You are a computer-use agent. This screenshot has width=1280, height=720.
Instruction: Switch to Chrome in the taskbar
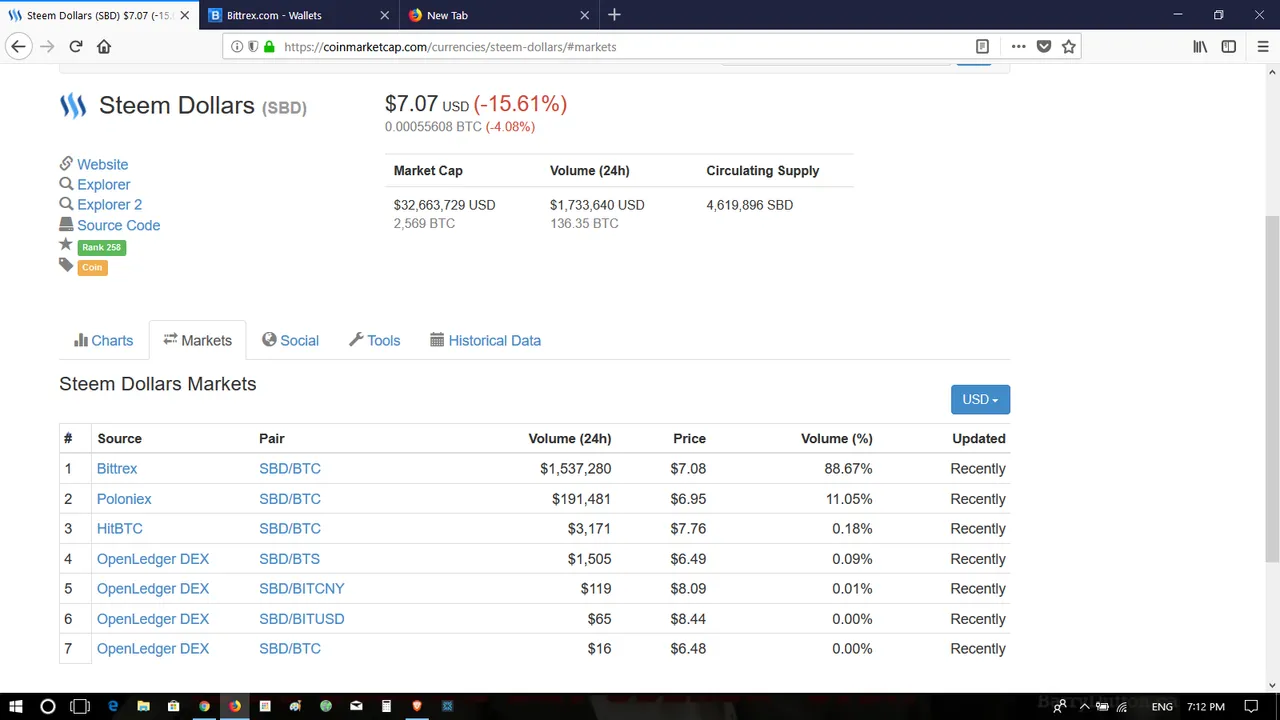click(204, 706)
